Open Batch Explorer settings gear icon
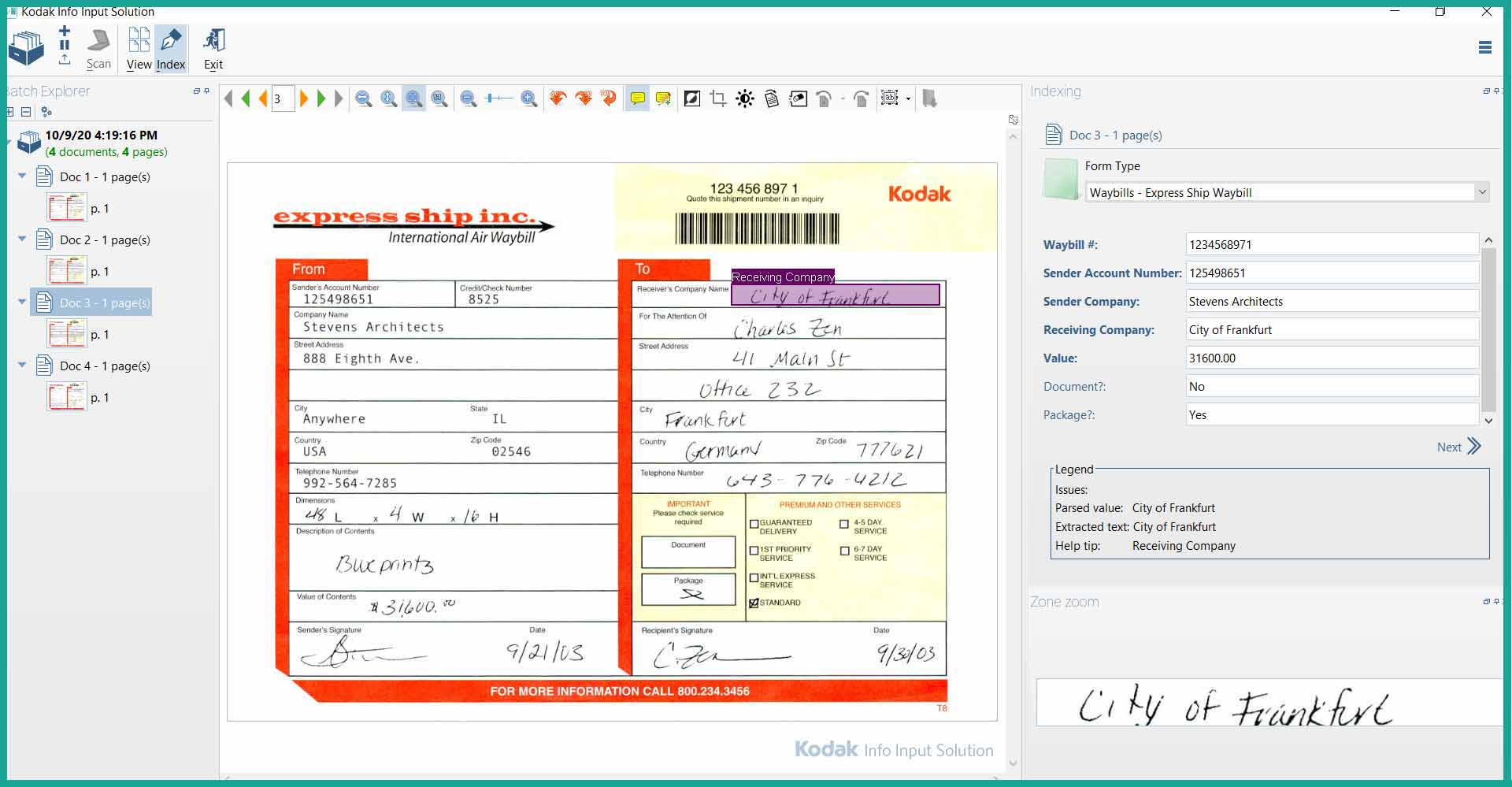This screenshot has width=1512, height=787. coord(46,113)
